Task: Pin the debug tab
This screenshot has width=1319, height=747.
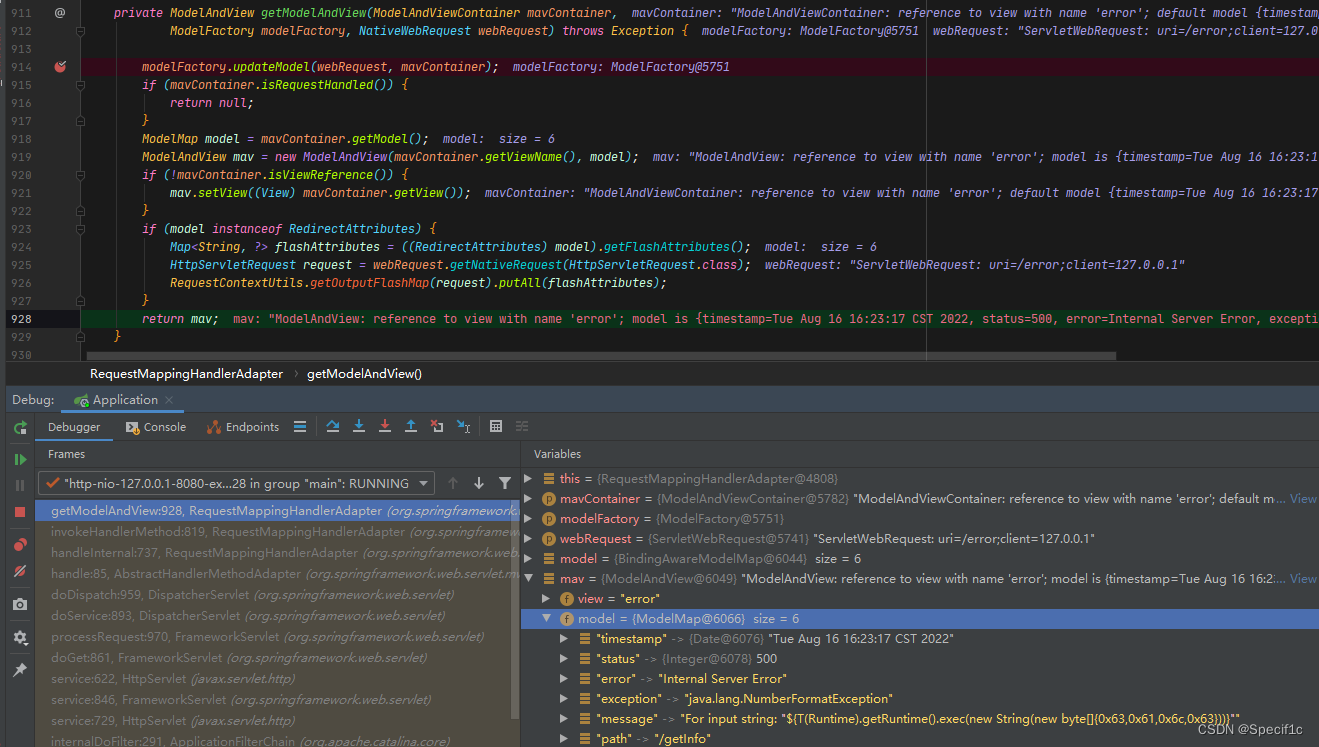Action: coord(20,670)
